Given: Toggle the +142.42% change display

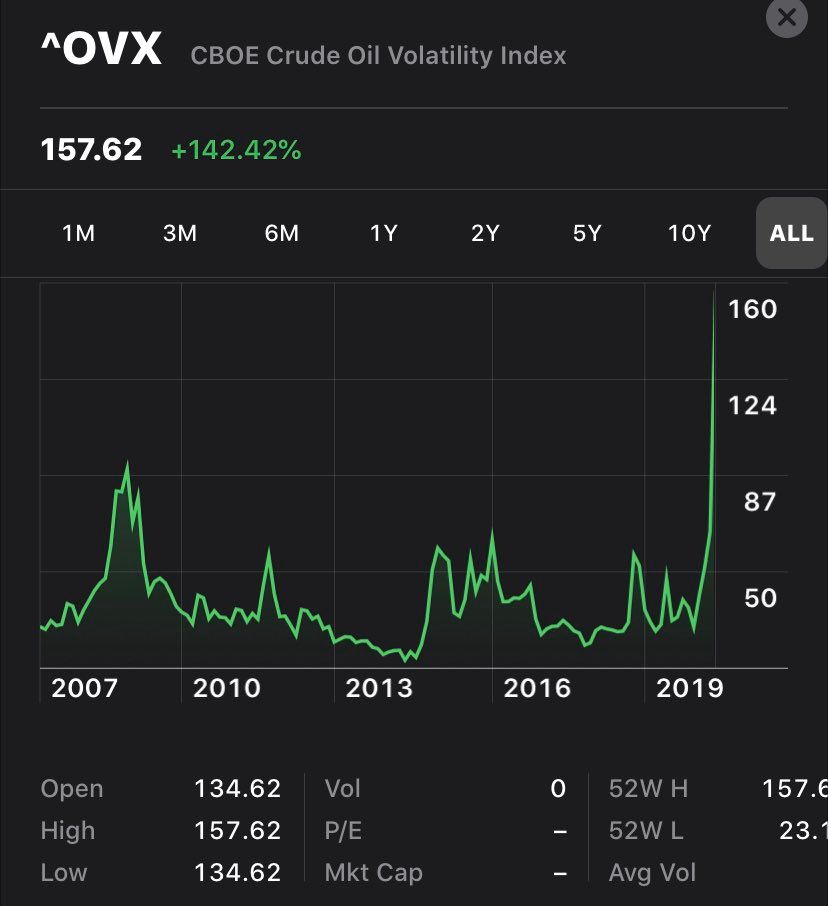Looking at the screenshot, I should [x=236, y=150].
